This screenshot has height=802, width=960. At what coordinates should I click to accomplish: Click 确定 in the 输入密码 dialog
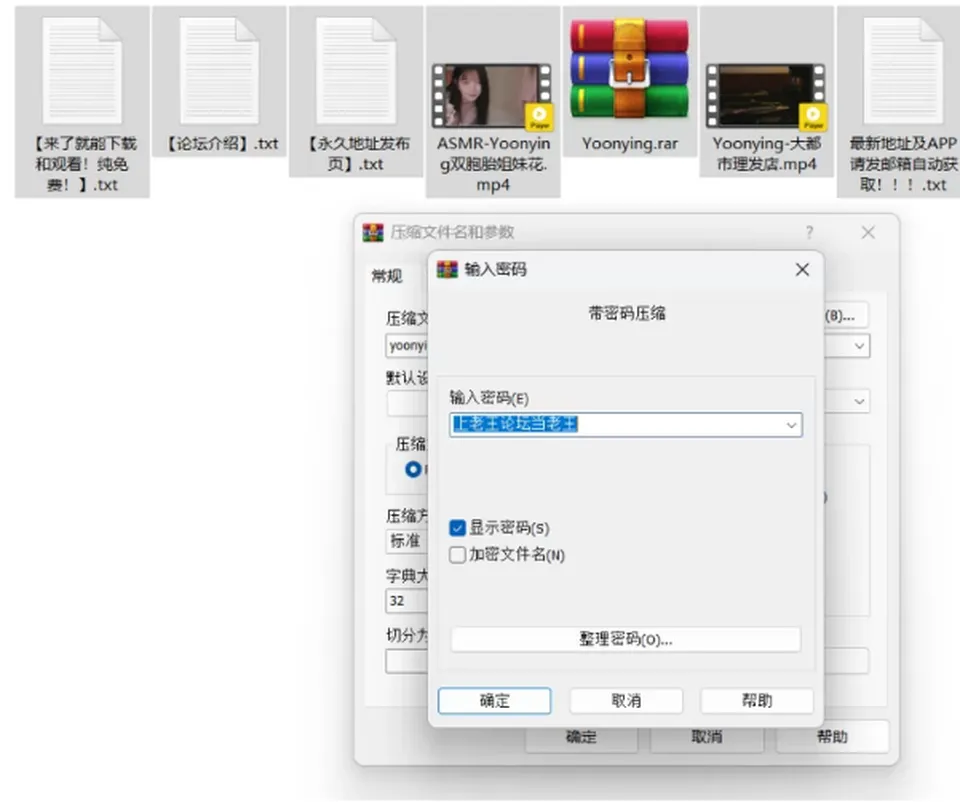pyautogui.click(x=495, y=700)
